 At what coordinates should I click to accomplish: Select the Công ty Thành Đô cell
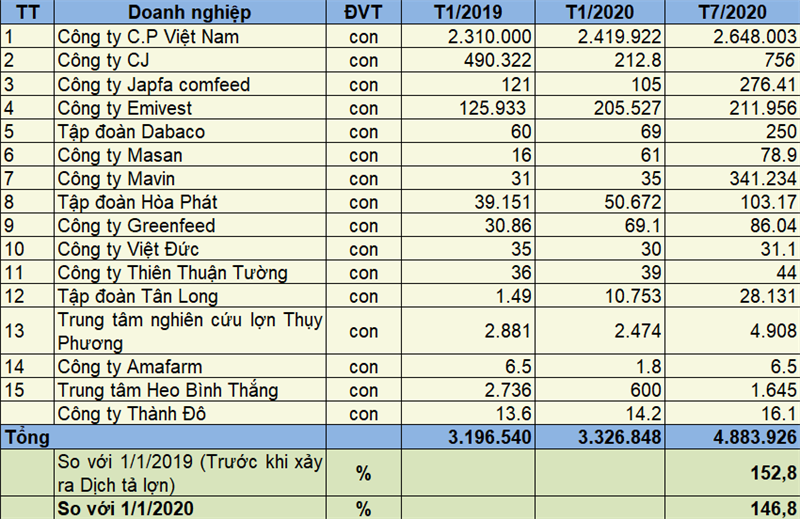coord(190,413)
